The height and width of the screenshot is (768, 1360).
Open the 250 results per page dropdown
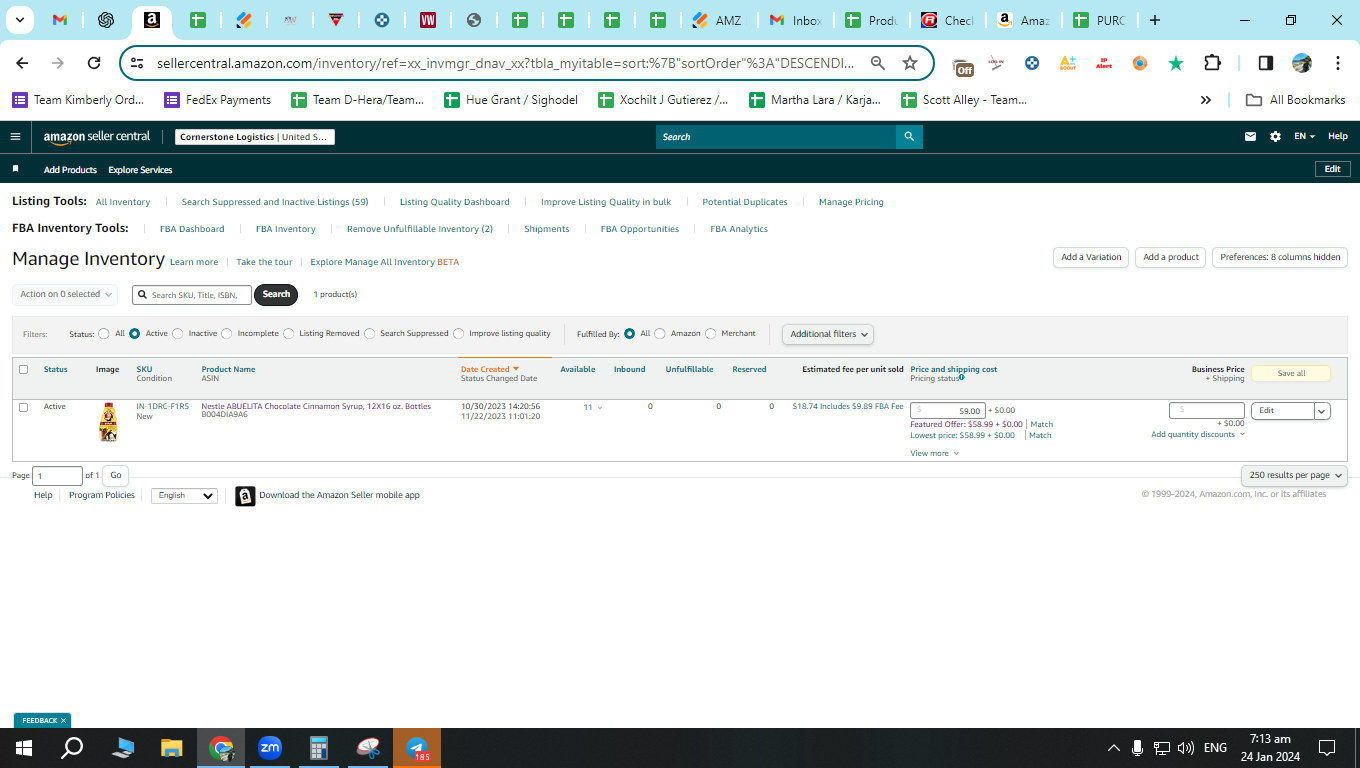1294,475
